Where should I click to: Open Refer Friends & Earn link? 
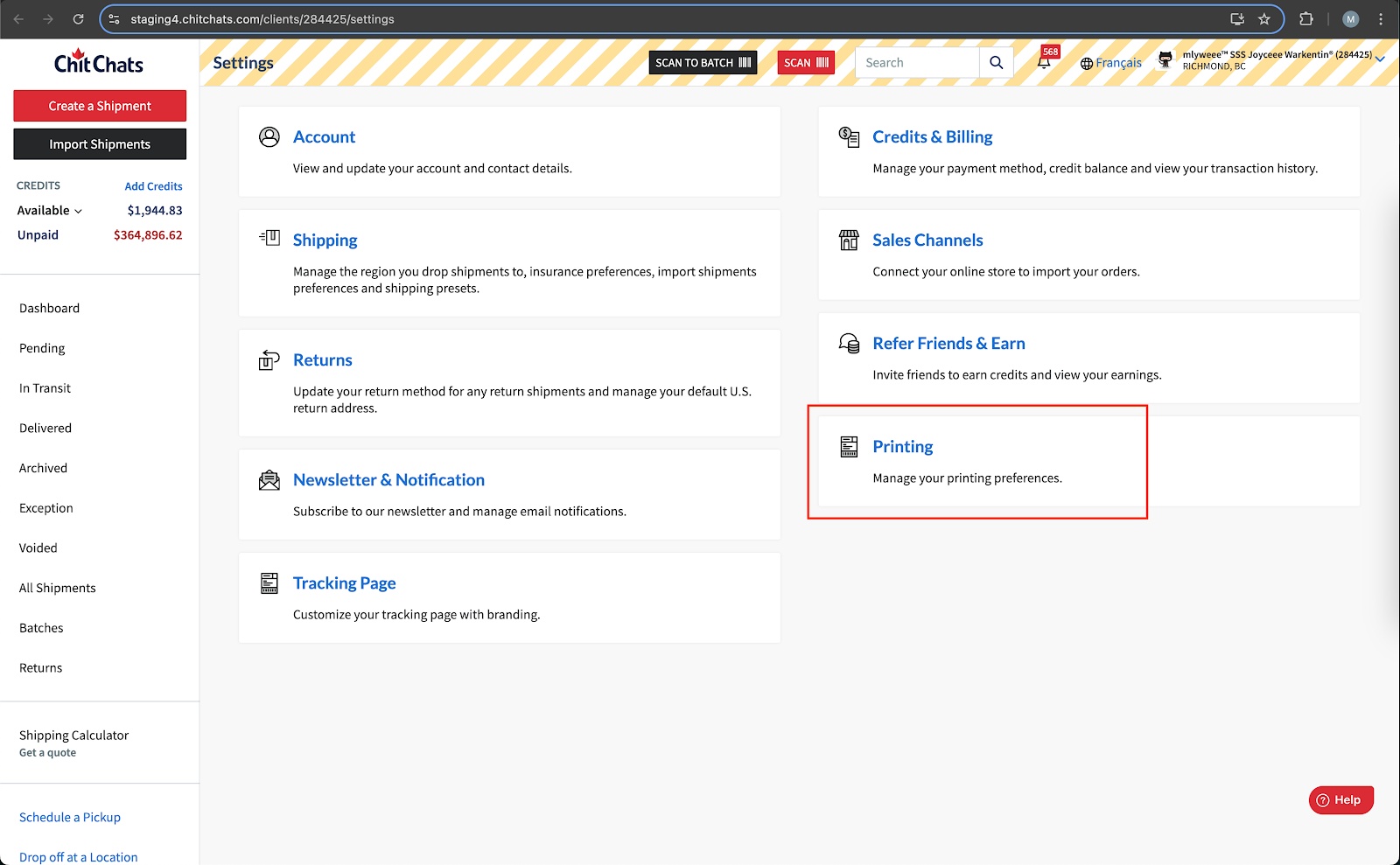[948, 344]
